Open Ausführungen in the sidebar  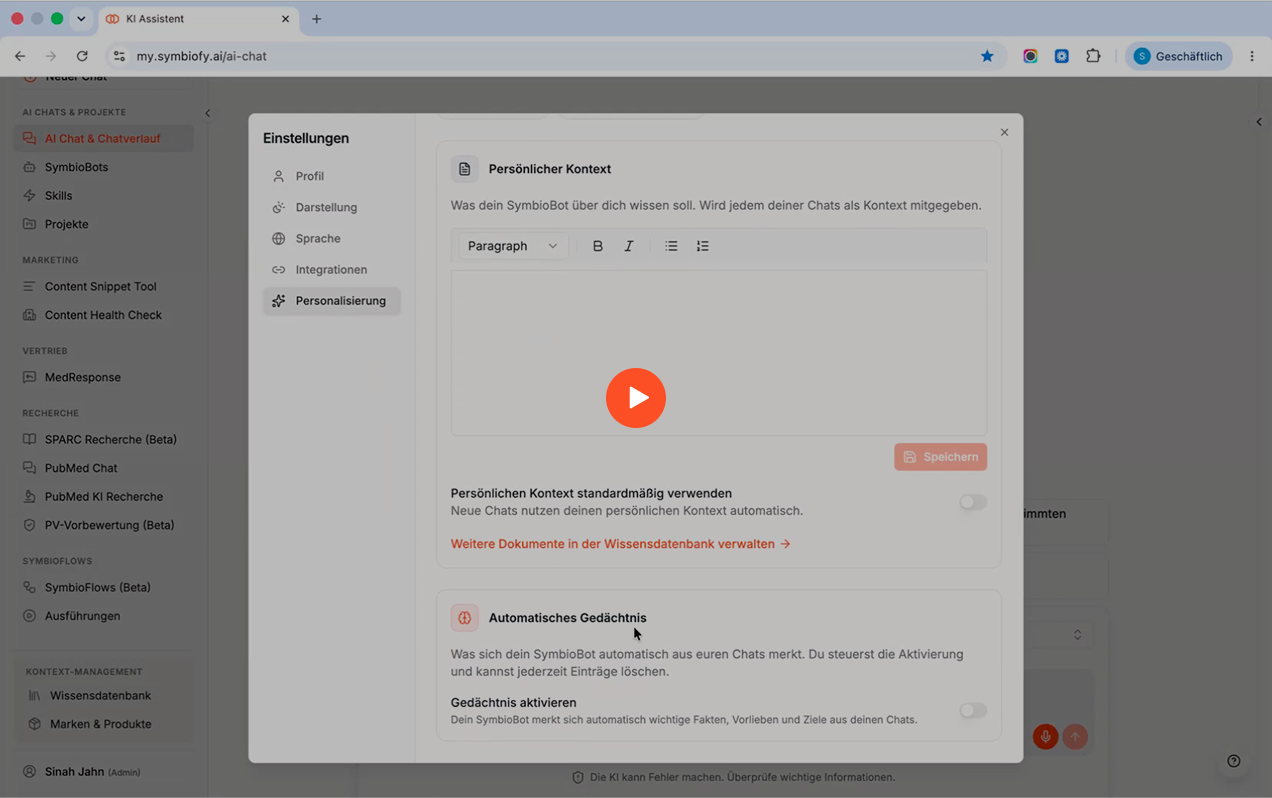[x=104, y=616]
